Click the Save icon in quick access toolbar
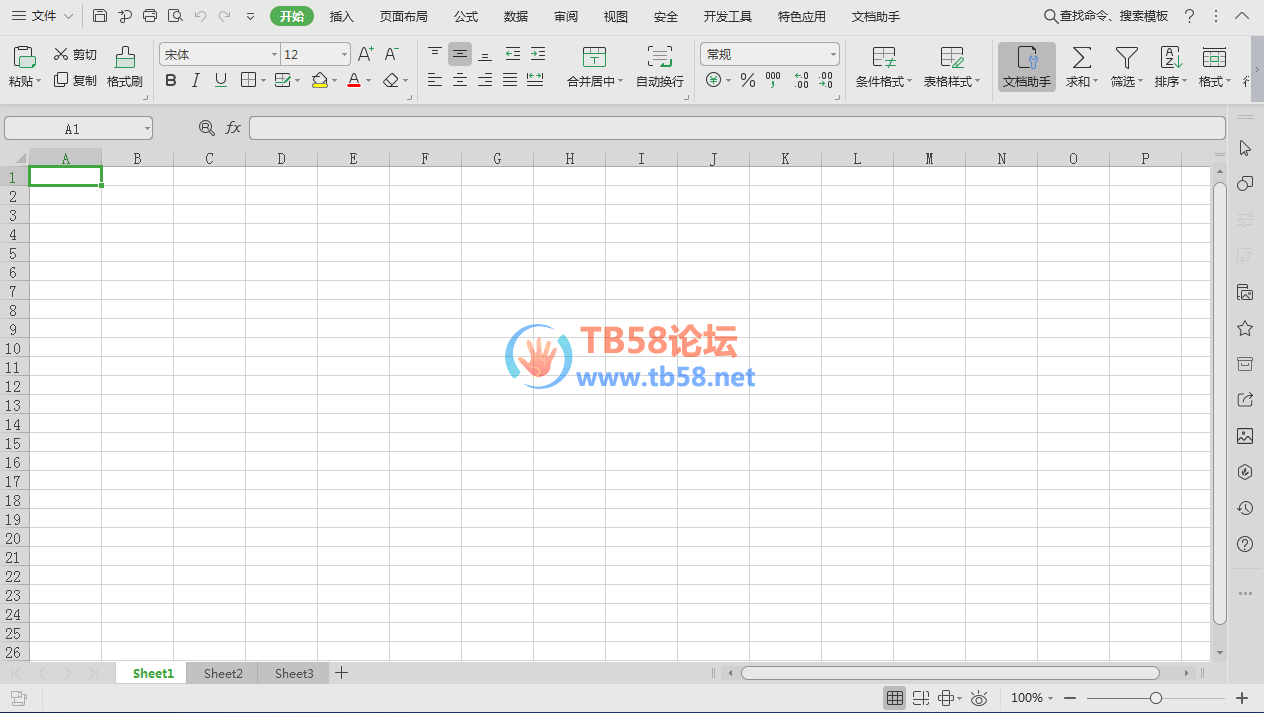The width and height of the screenshot is (1264, 713). 99,16
